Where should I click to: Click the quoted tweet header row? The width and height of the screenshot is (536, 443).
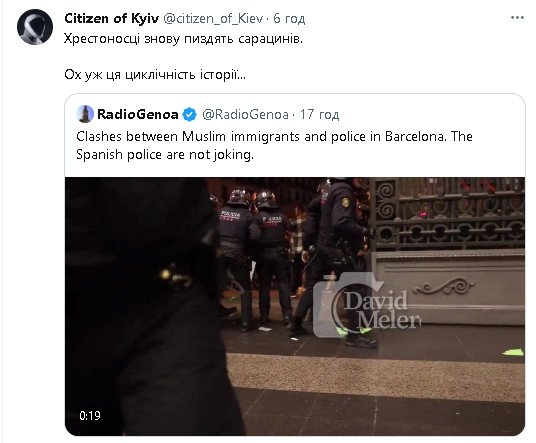[208, 114]
